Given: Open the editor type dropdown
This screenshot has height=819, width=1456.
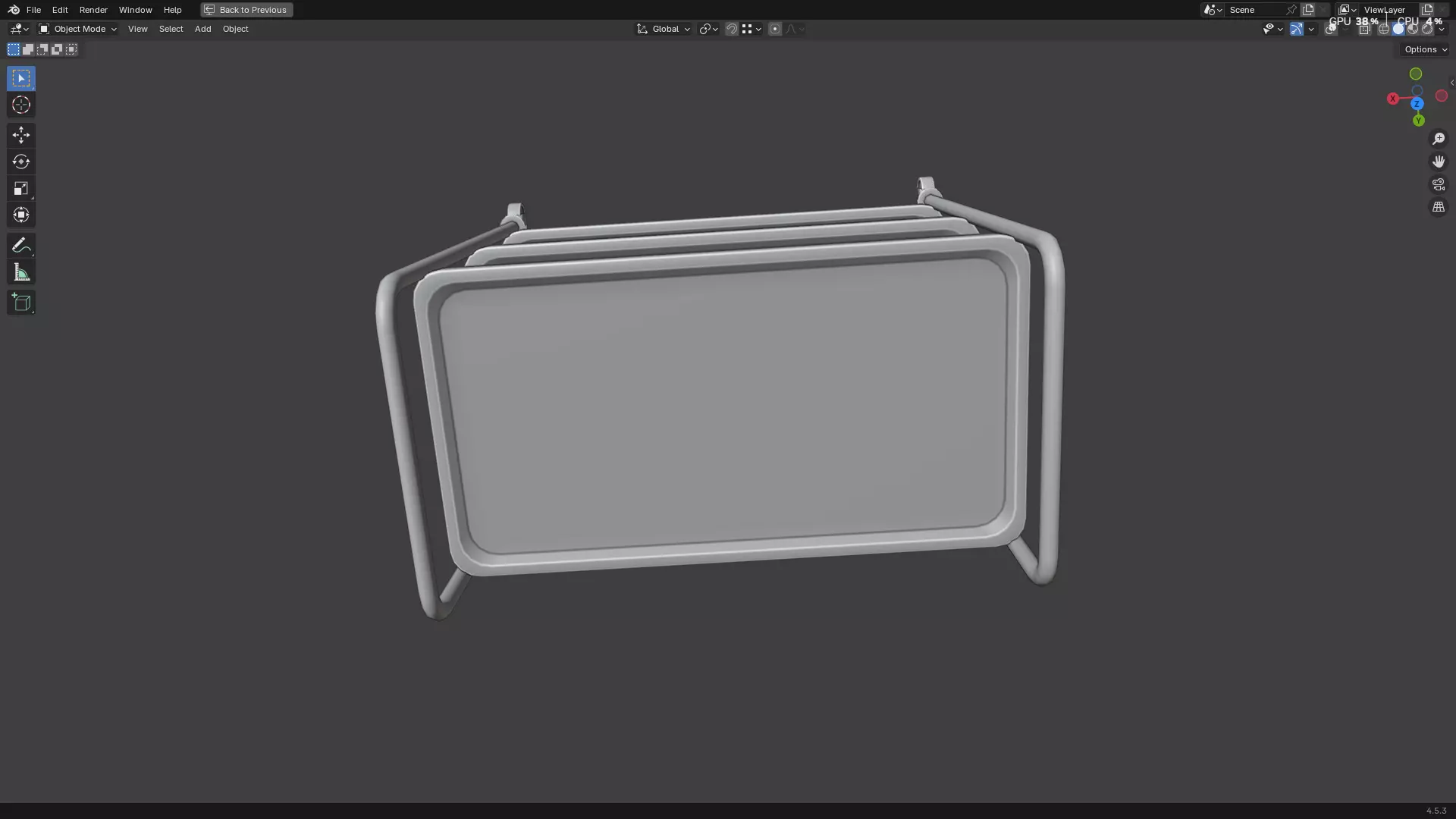Looking at the screenshot, I should 19,29.
